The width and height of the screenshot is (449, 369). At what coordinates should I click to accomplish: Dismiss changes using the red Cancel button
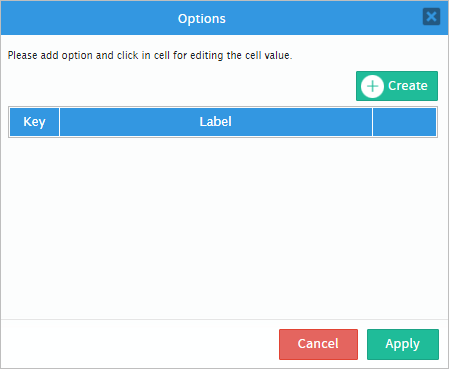point(318,344)
